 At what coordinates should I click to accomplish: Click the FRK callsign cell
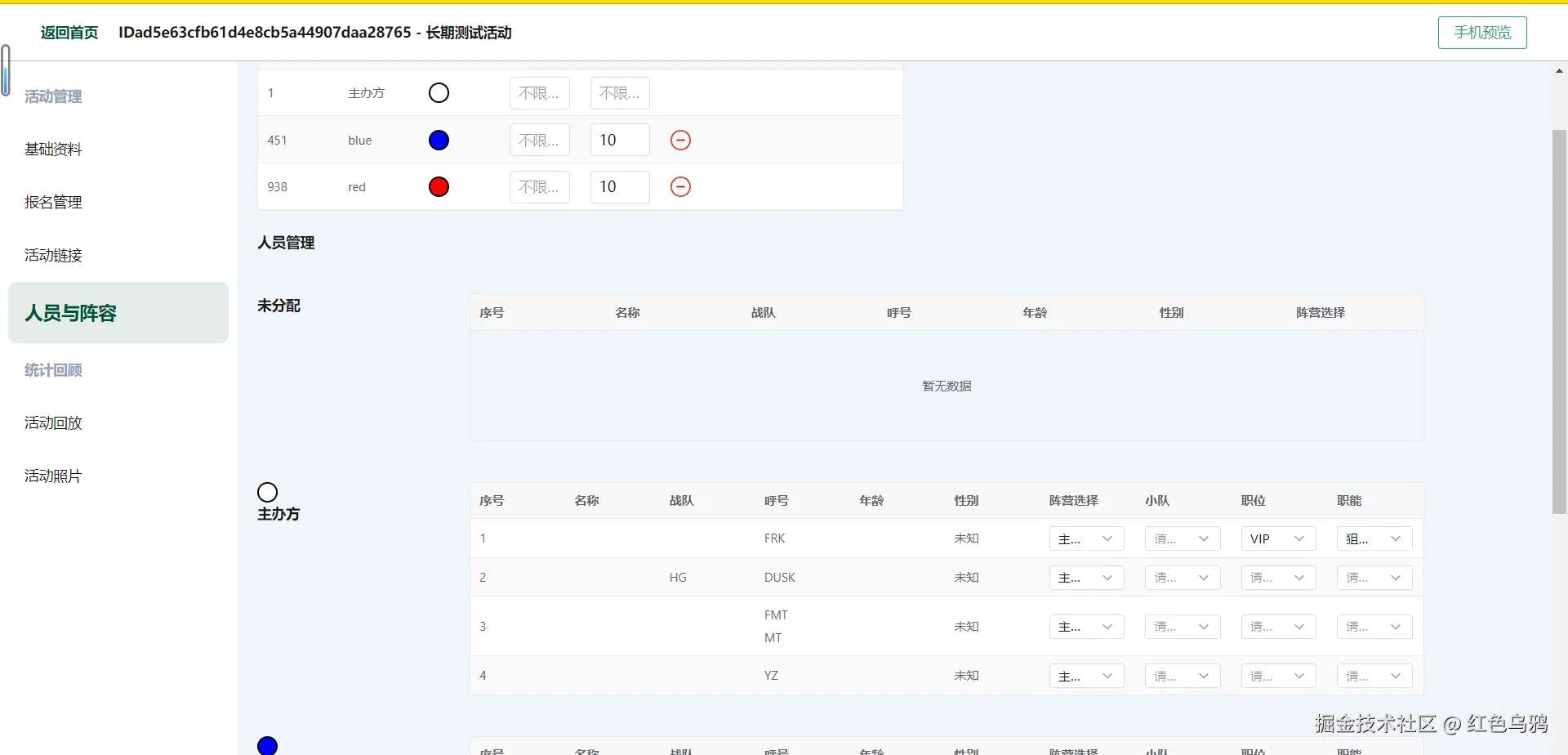774,538
